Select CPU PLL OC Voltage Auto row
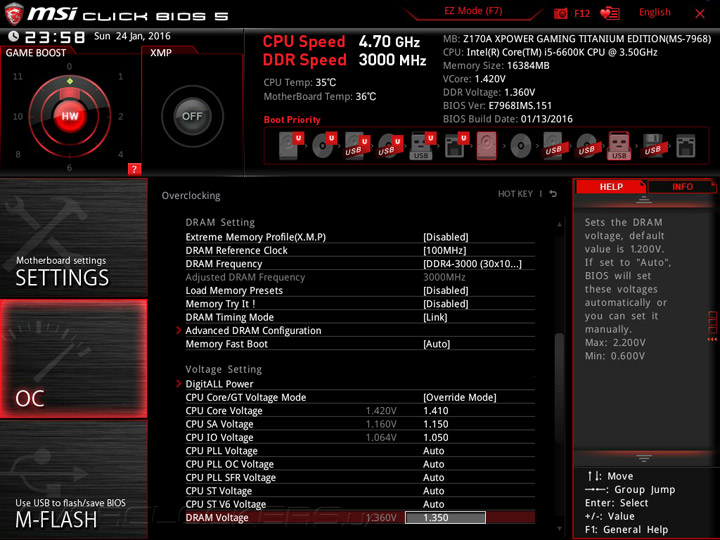 coord(360,464)
